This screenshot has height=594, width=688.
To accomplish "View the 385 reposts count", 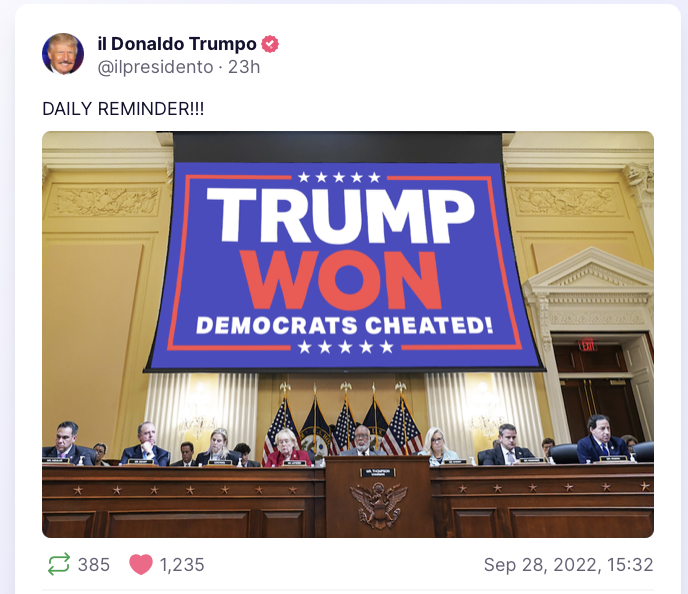I will [x=94, y=565].
